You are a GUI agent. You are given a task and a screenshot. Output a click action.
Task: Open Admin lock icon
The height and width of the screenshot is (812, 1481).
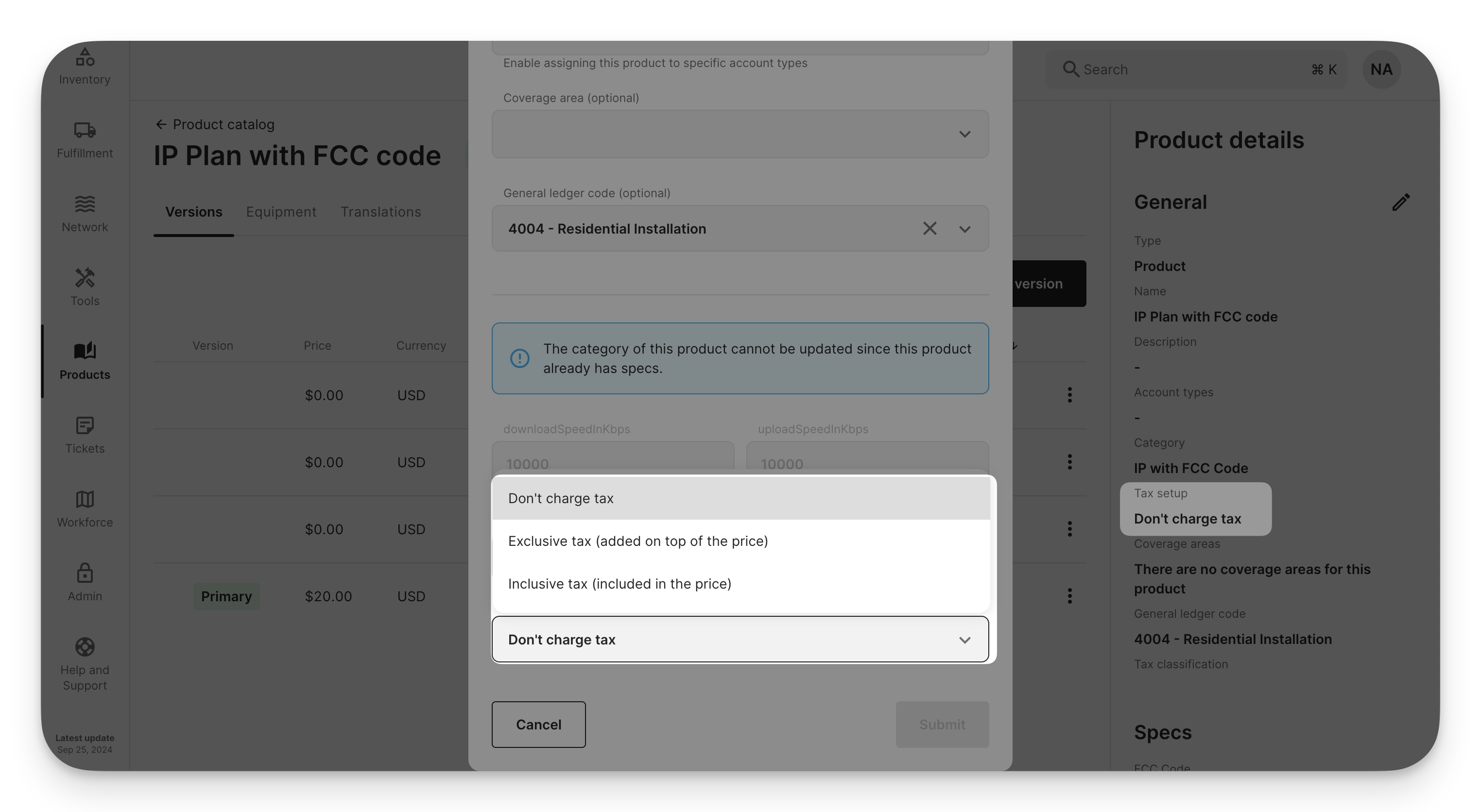85,573
